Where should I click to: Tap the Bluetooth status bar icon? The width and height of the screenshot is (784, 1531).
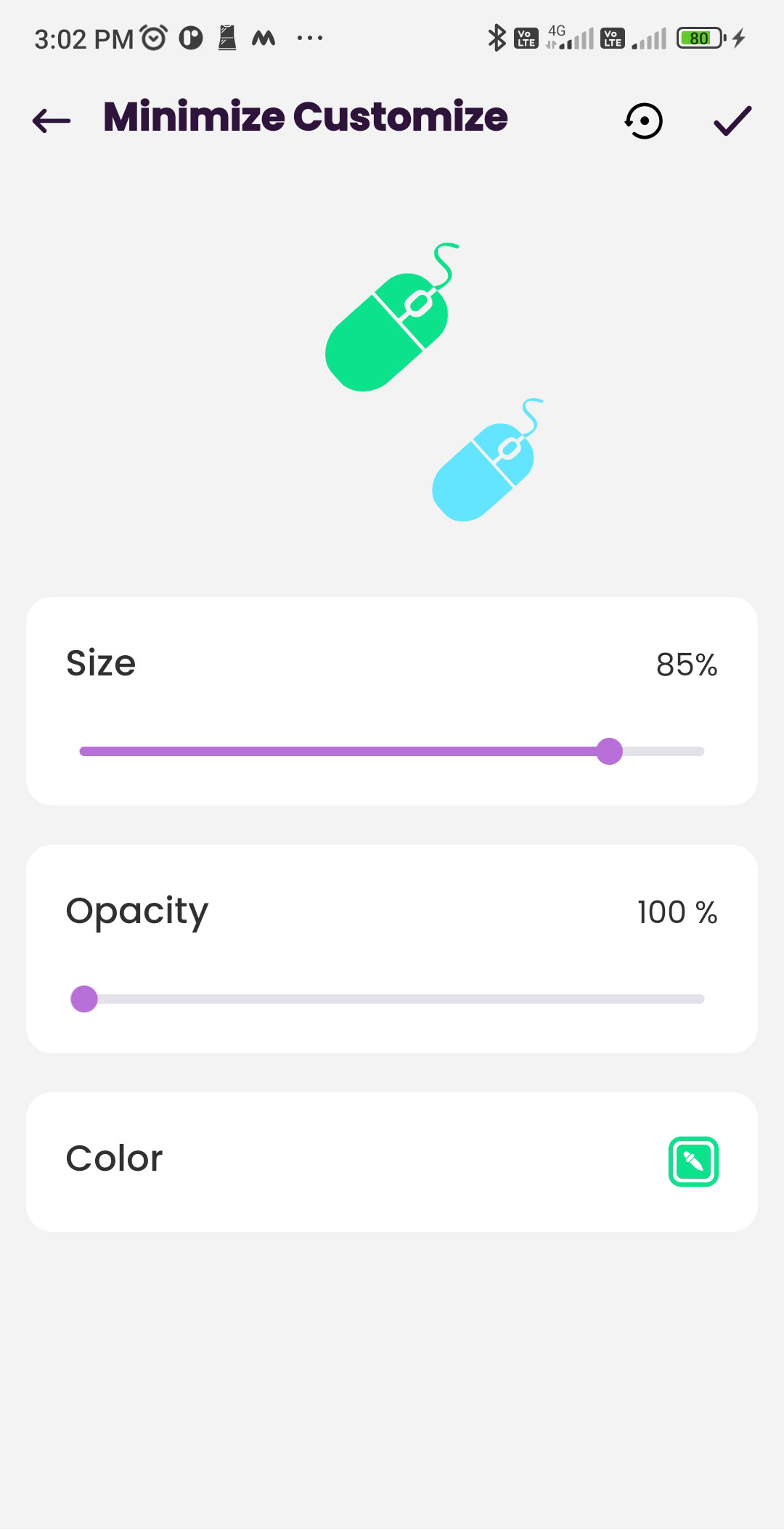497,38
